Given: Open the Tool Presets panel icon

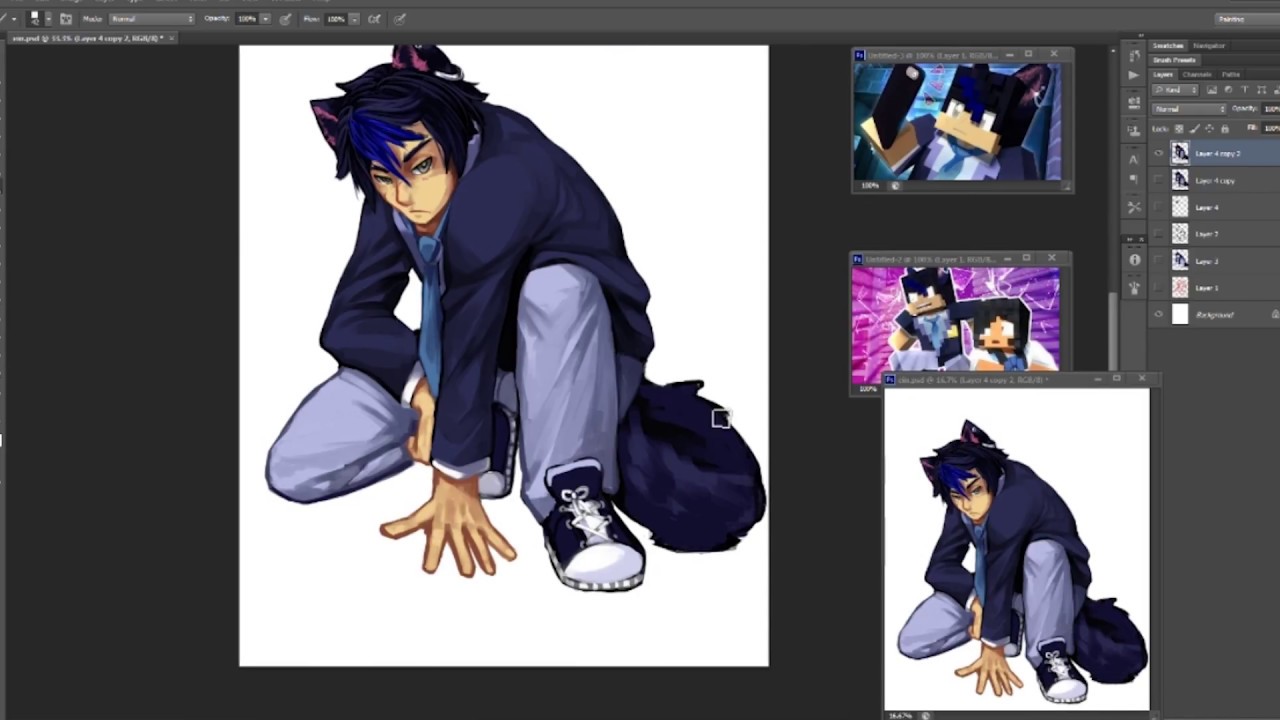Looking at the screenshot, I should tap(1134, 207).
